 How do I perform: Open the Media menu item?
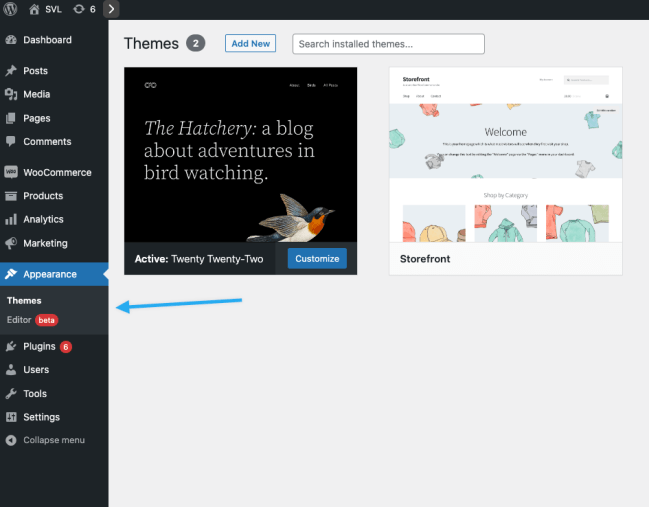[x=36, y=94]
